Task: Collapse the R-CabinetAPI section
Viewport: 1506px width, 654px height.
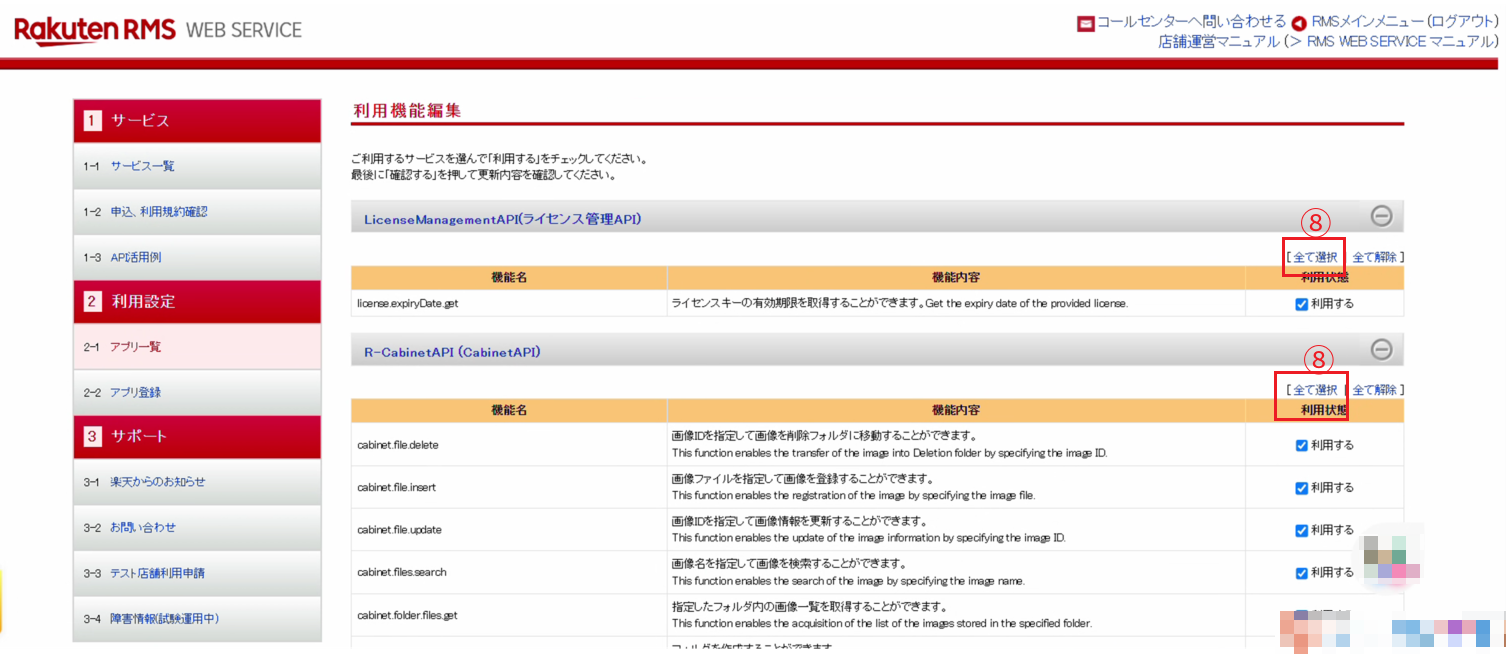Action: [x=1381, y=349]
